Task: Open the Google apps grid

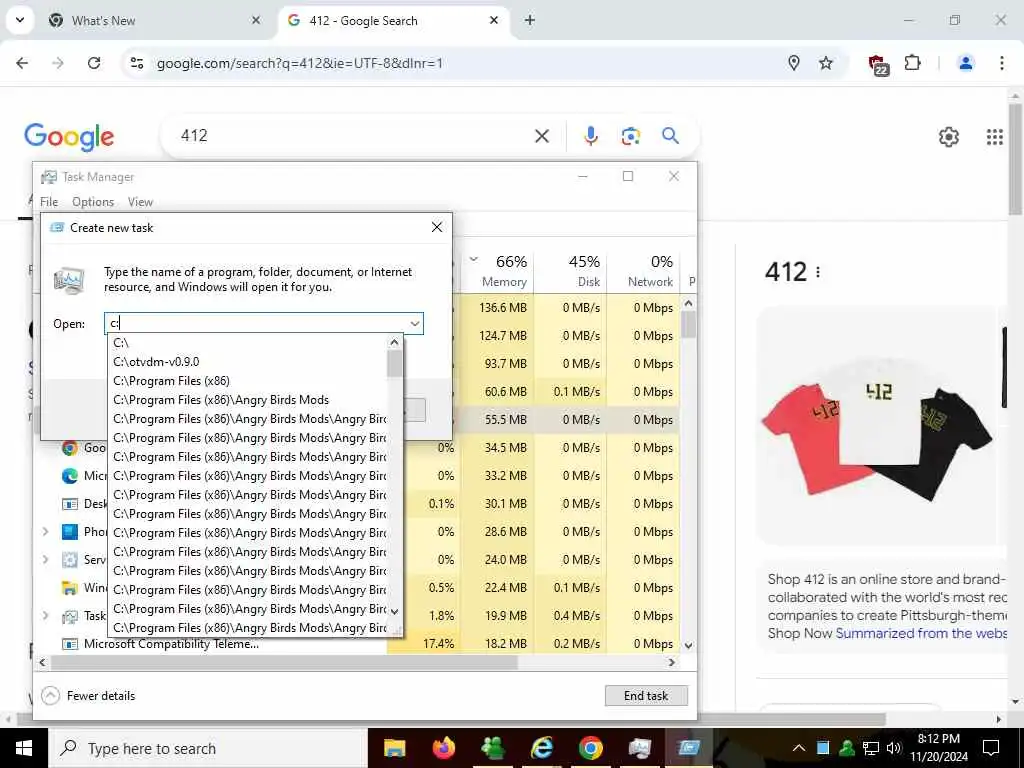Action: coord(995,137)
